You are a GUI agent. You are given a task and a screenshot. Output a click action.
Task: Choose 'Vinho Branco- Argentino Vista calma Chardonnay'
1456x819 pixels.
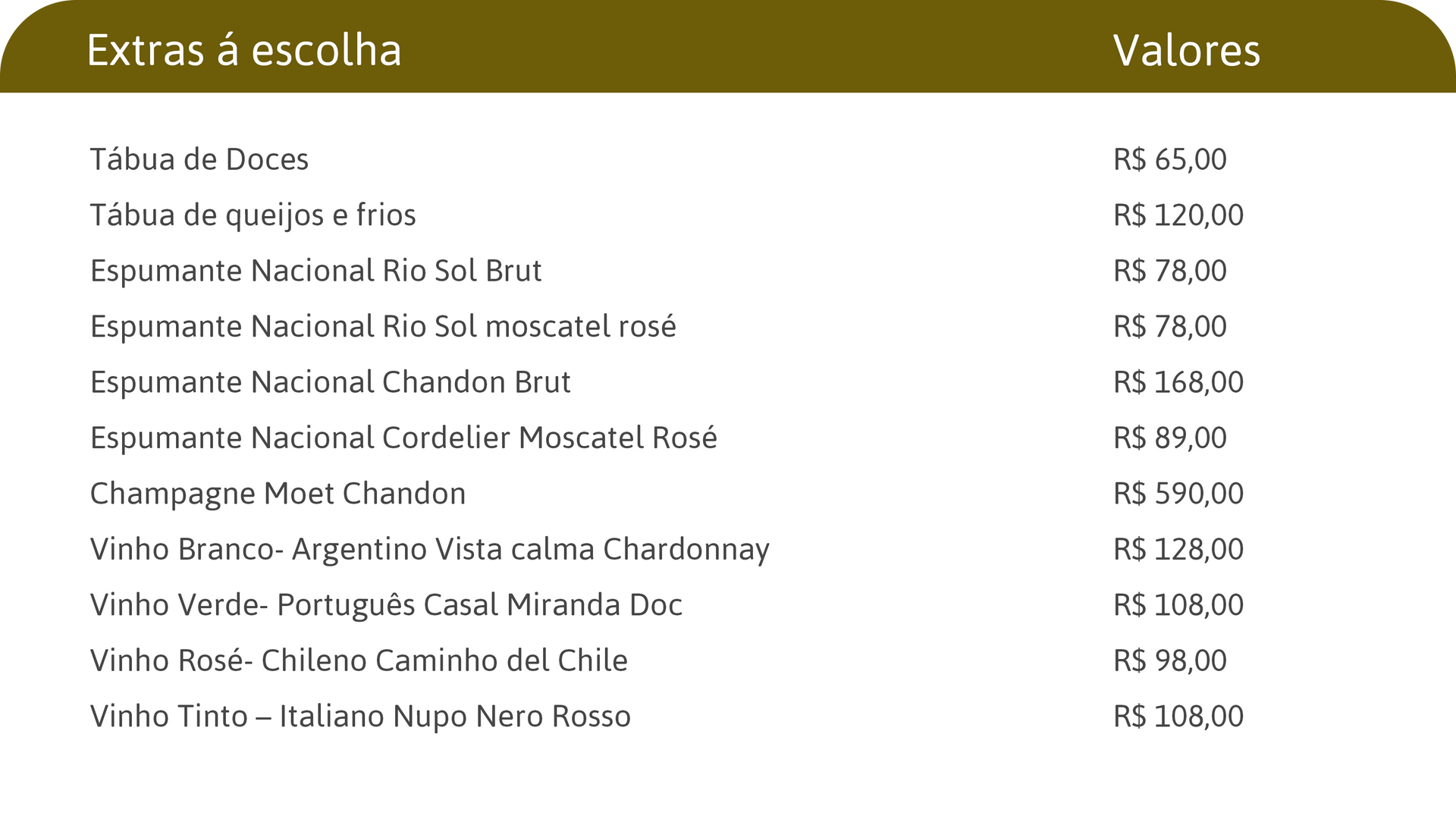click(x=430, y=549)
